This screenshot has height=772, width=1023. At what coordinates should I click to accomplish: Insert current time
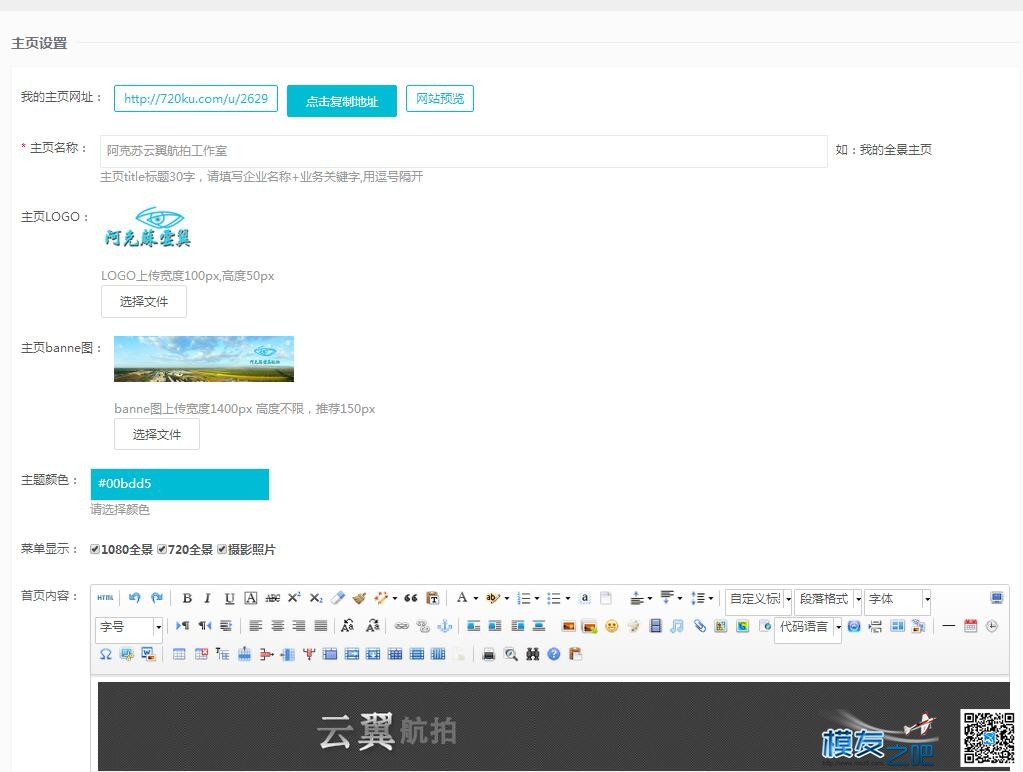pyautogui.click(x=992, y=626)
